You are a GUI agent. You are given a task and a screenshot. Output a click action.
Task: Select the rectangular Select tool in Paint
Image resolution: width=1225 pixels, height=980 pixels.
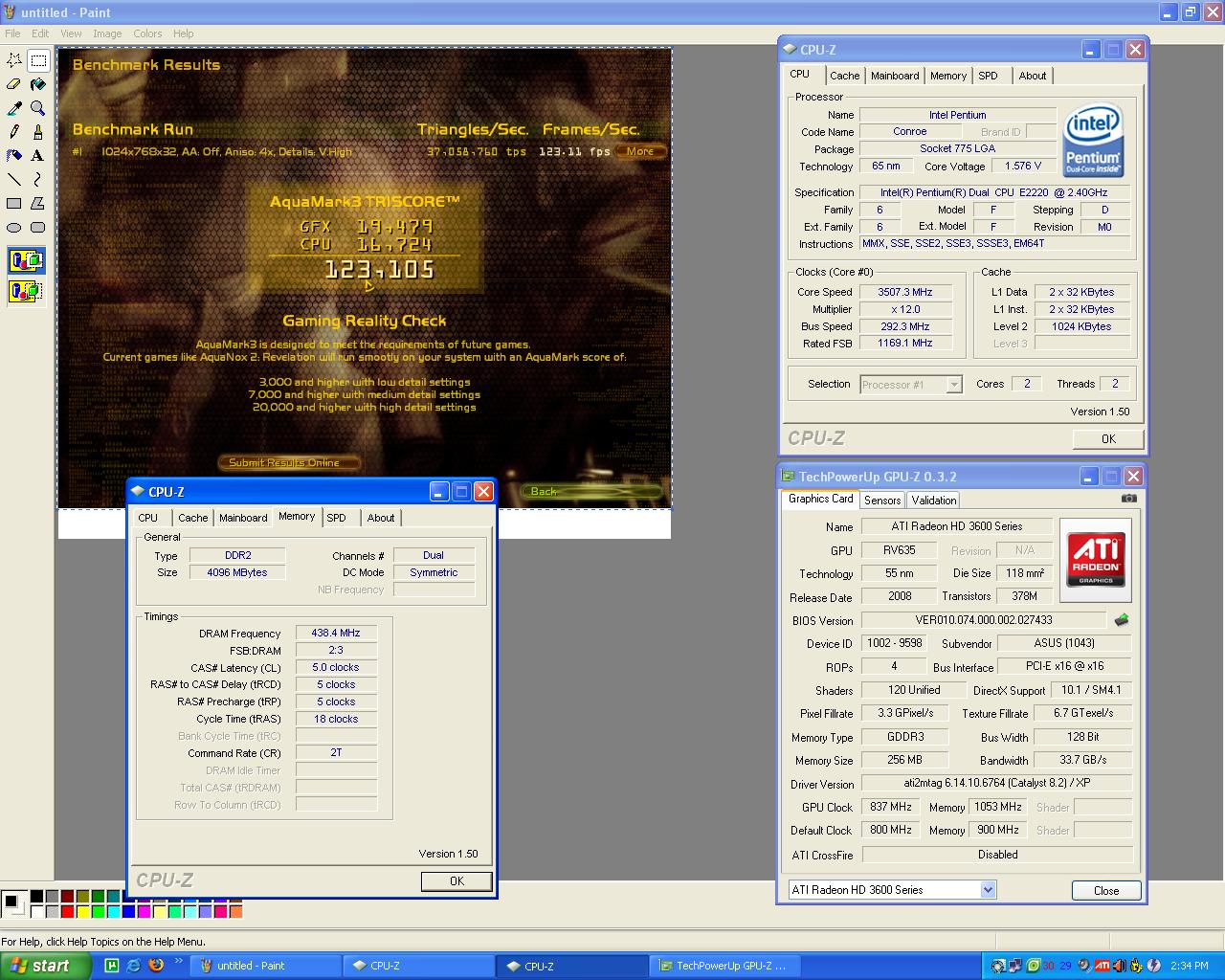[x=38, y=60]
